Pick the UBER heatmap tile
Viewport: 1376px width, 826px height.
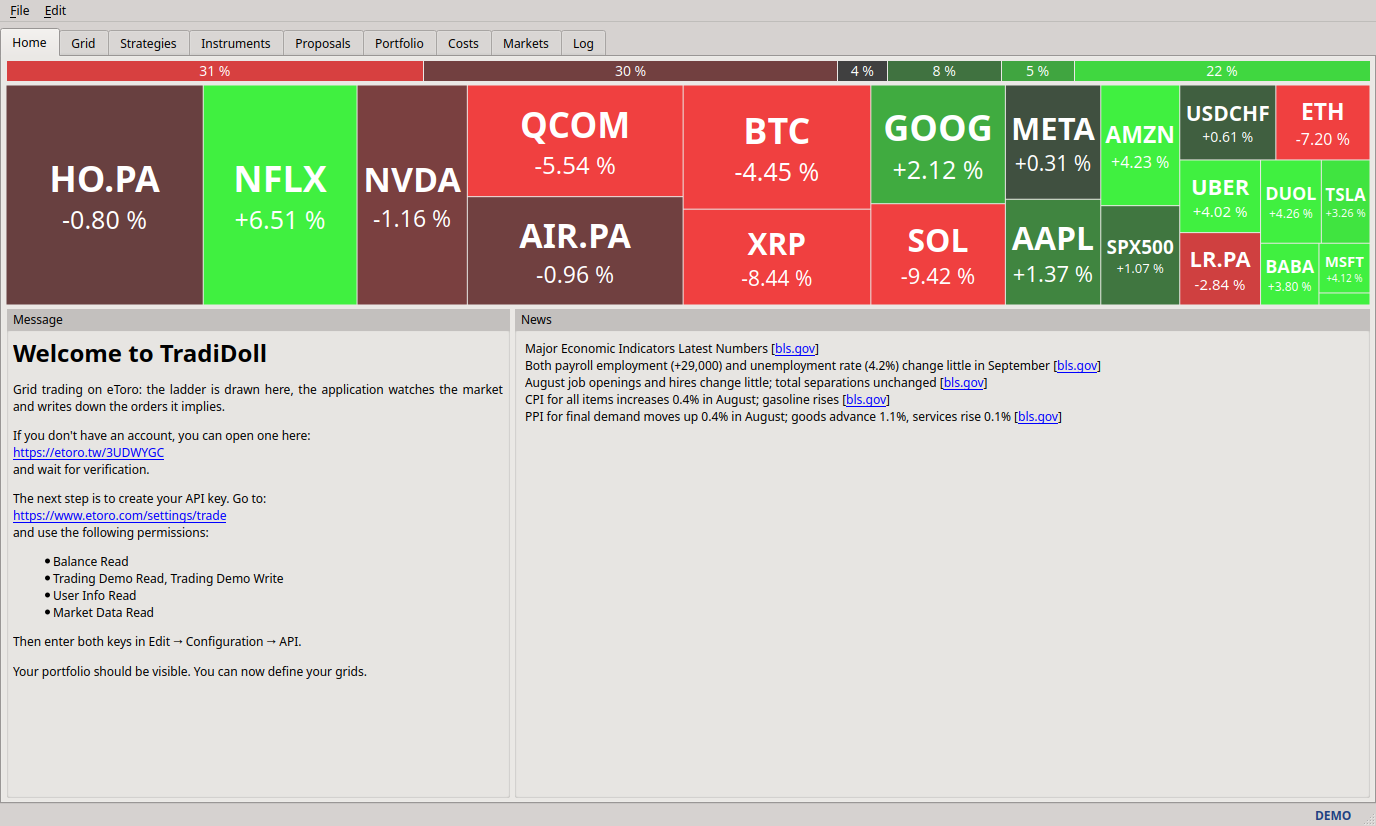tap(1220, 196)
